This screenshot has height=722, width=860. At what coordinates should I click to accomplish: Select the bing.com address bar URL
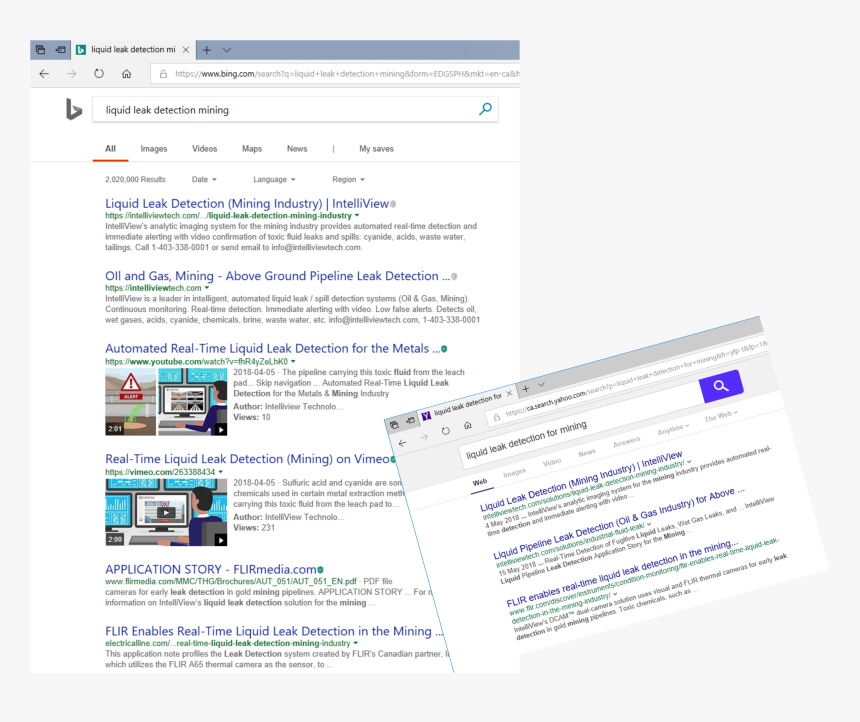[x=347, y=74]
